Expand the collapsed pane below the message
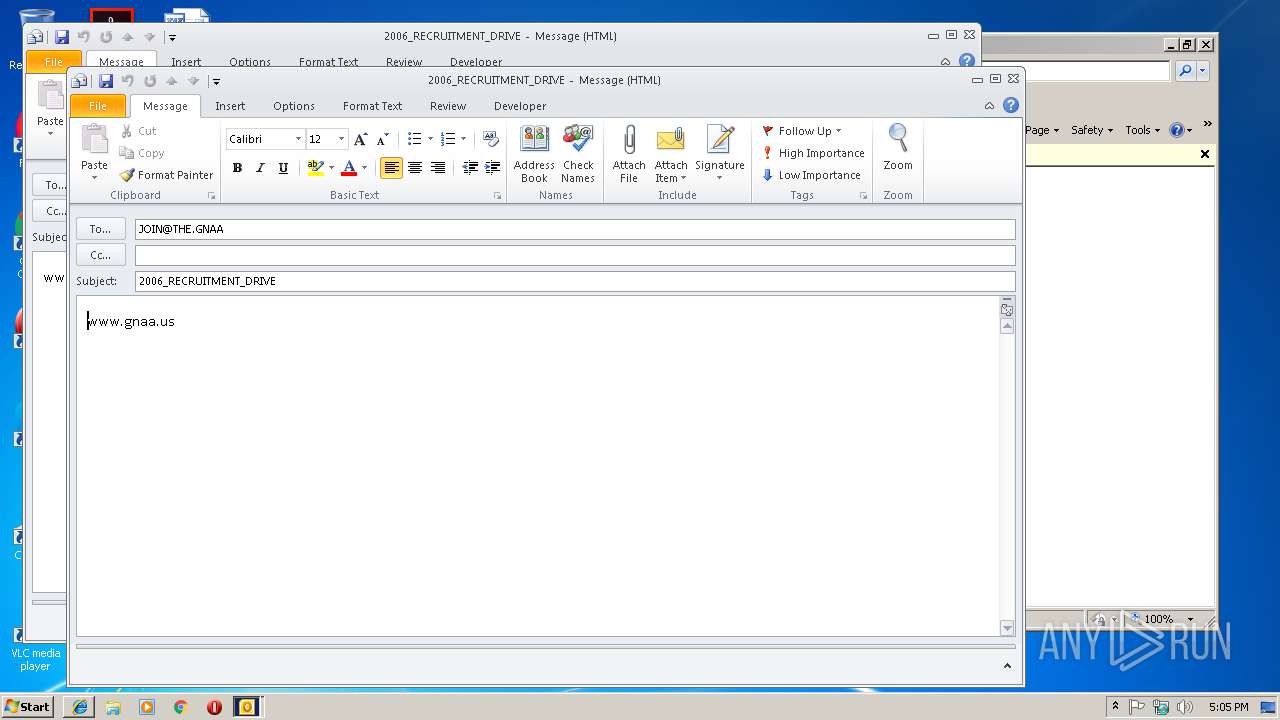The height and width of the screenshot is (720, 1280). click(x=1007, y=666)
